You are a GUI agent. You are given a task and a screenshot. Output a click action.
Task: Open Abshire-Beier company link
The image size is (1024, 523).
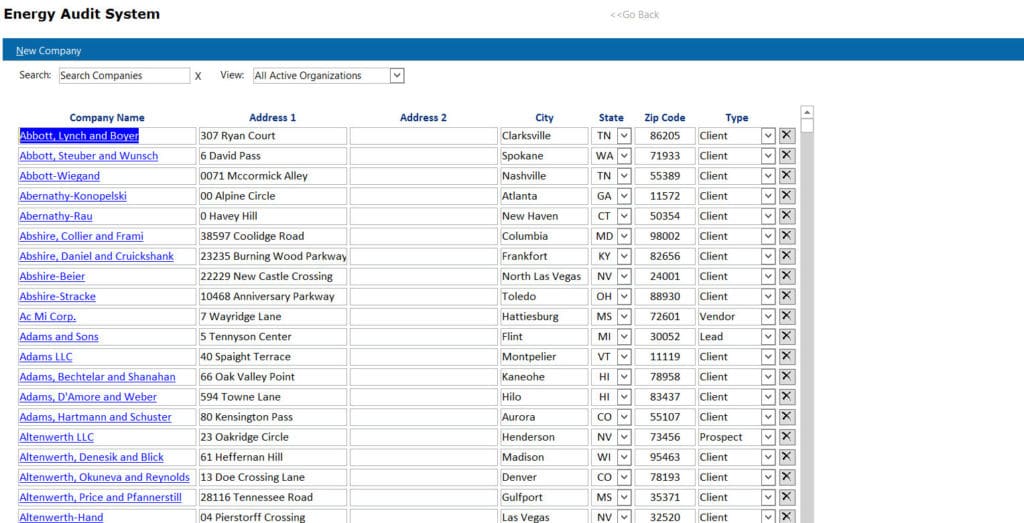pyautogui.click(x=52, y=276)
